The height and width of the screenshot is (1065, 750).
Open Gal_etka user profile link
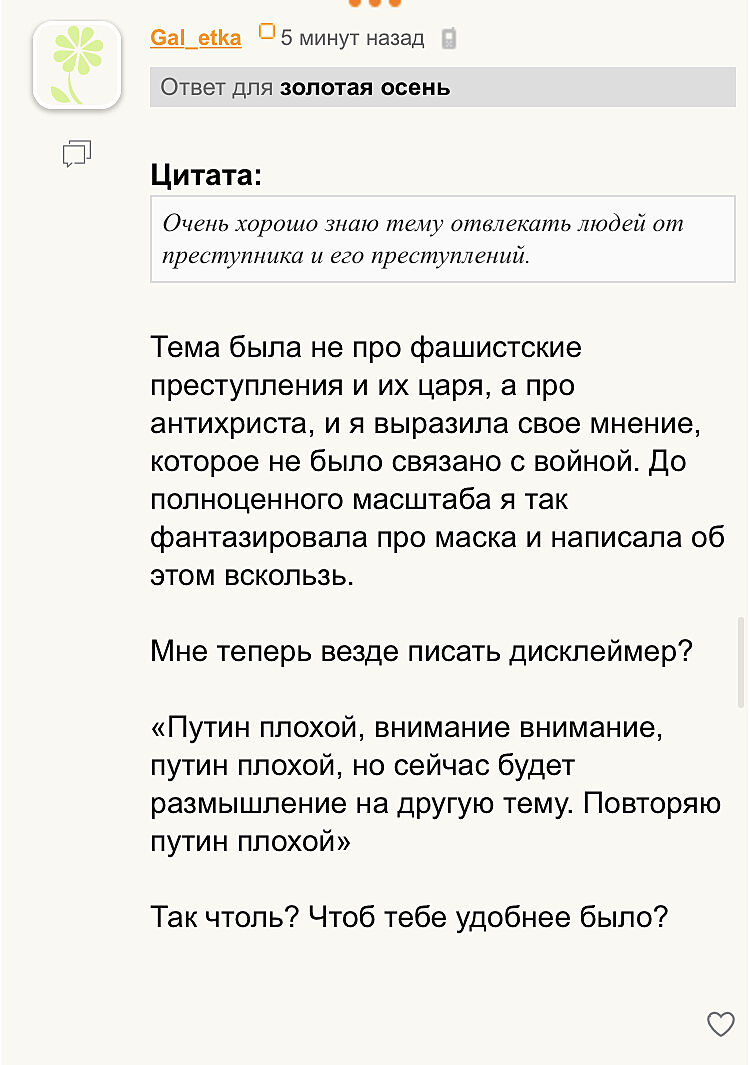click(x=195, y=38)
